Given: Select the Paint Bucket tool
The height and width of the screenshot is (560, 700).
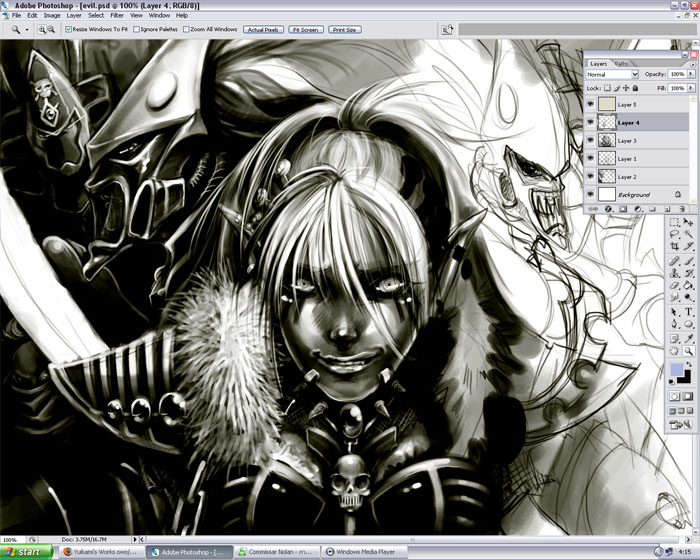Looking at the screenshot, I should pos(688,285).
